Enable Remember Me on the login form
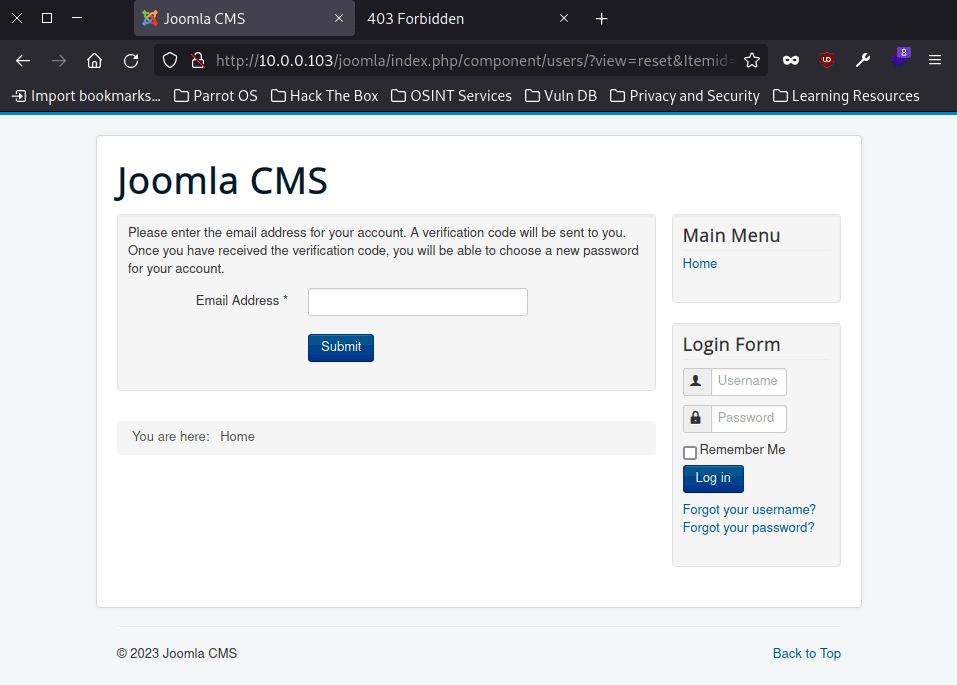 [689, 452]
